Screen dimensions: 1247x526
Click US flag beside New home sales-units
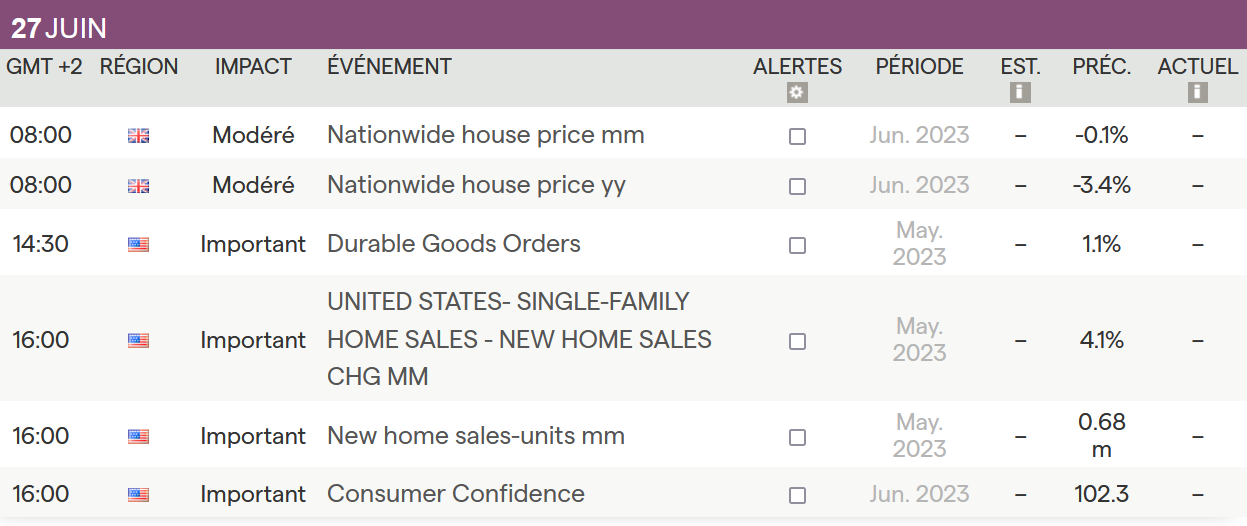(x=138, y=437)
